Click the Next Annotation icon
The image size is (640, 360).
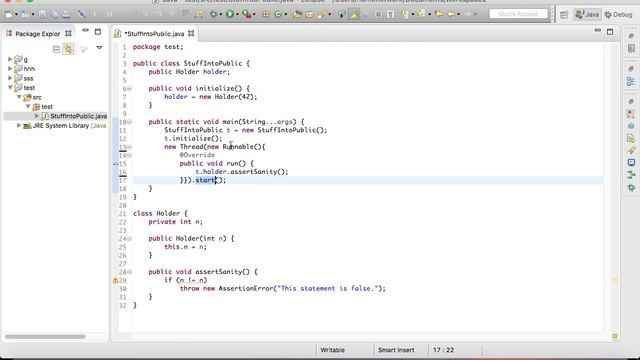[404, 14]
